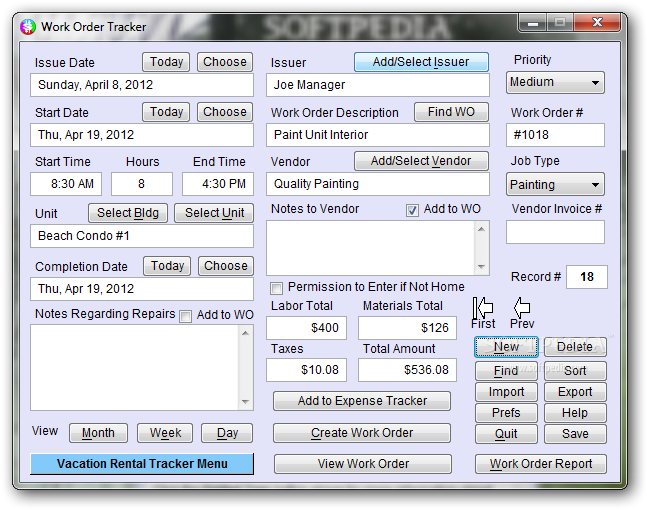Image resolution: width=648 pixels, height=510 pixels.
Task: Open Prefs
Action: click(506, 413)
